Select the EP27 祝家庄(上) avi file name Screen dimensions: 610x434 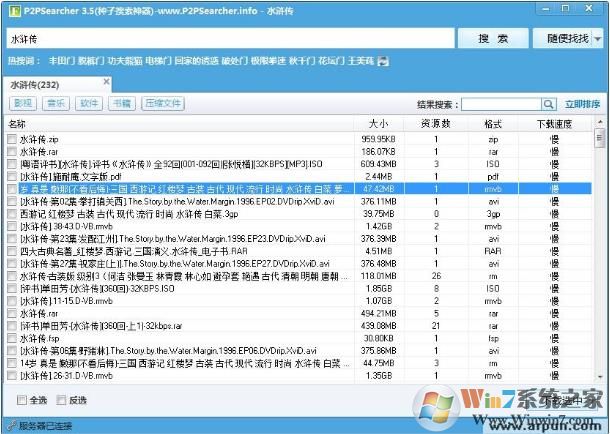pyautogui.click(x=175, y=264)
